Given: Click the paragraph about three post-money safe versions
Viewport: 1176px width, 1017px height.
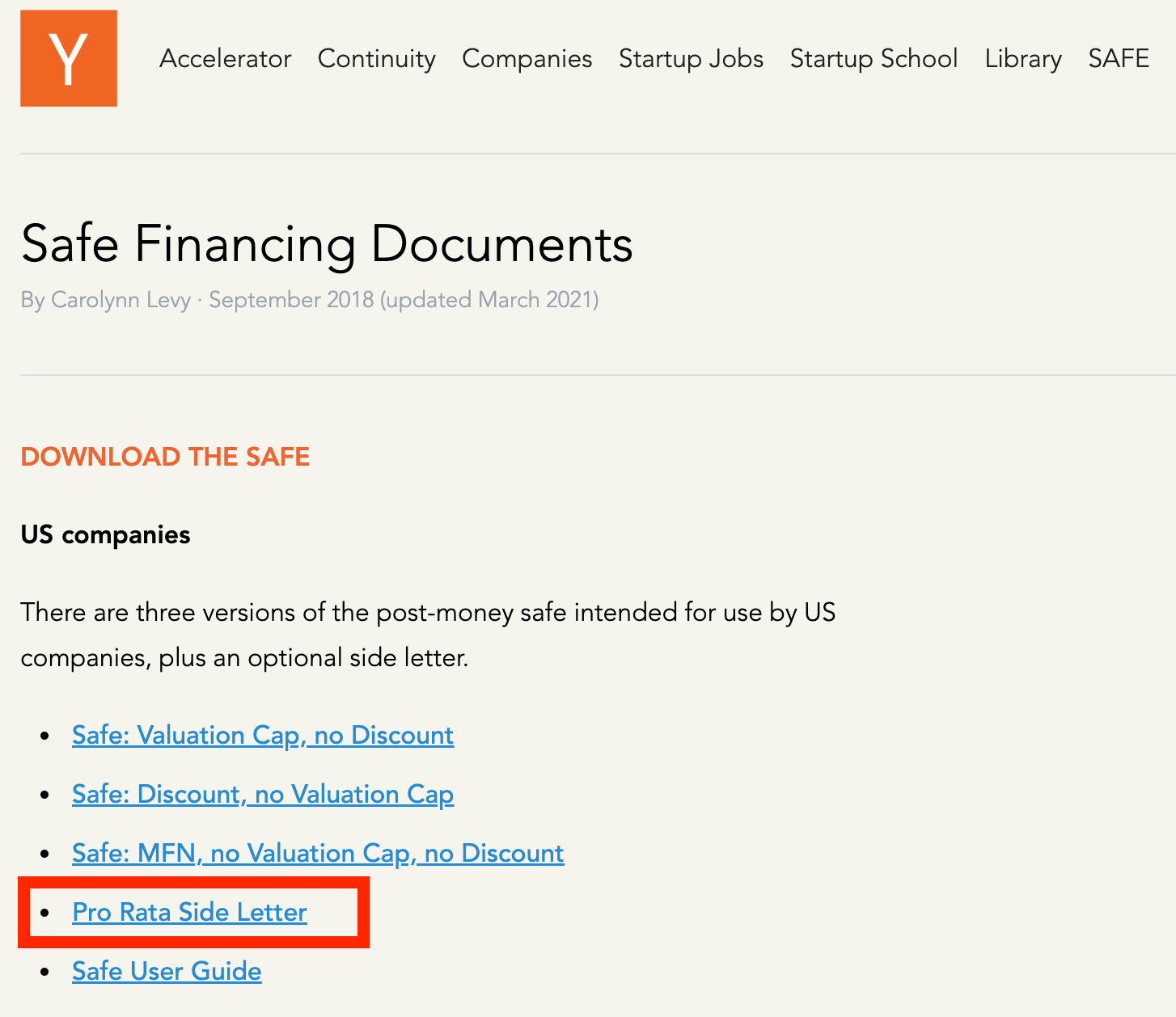Looking at the screenshot, I should (x=428, y=635).
